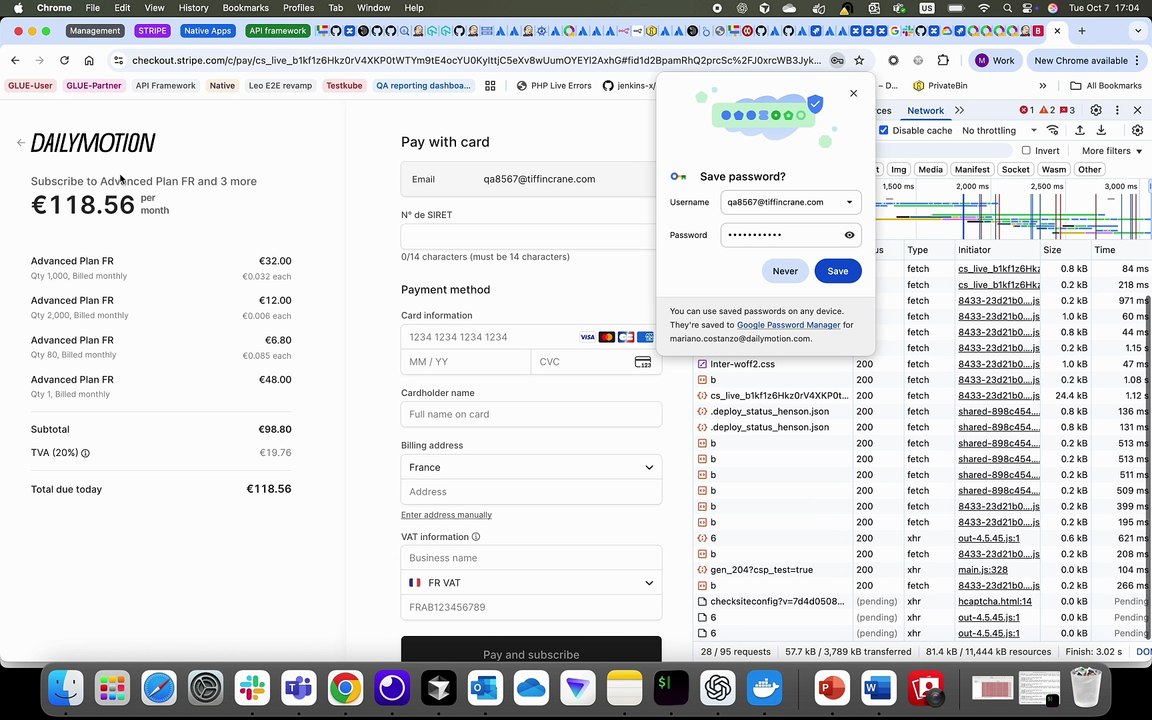This screenshot has width=1152, height=720.
Task: Launch Safari from the Dock
Action: (x=159, y=688)
